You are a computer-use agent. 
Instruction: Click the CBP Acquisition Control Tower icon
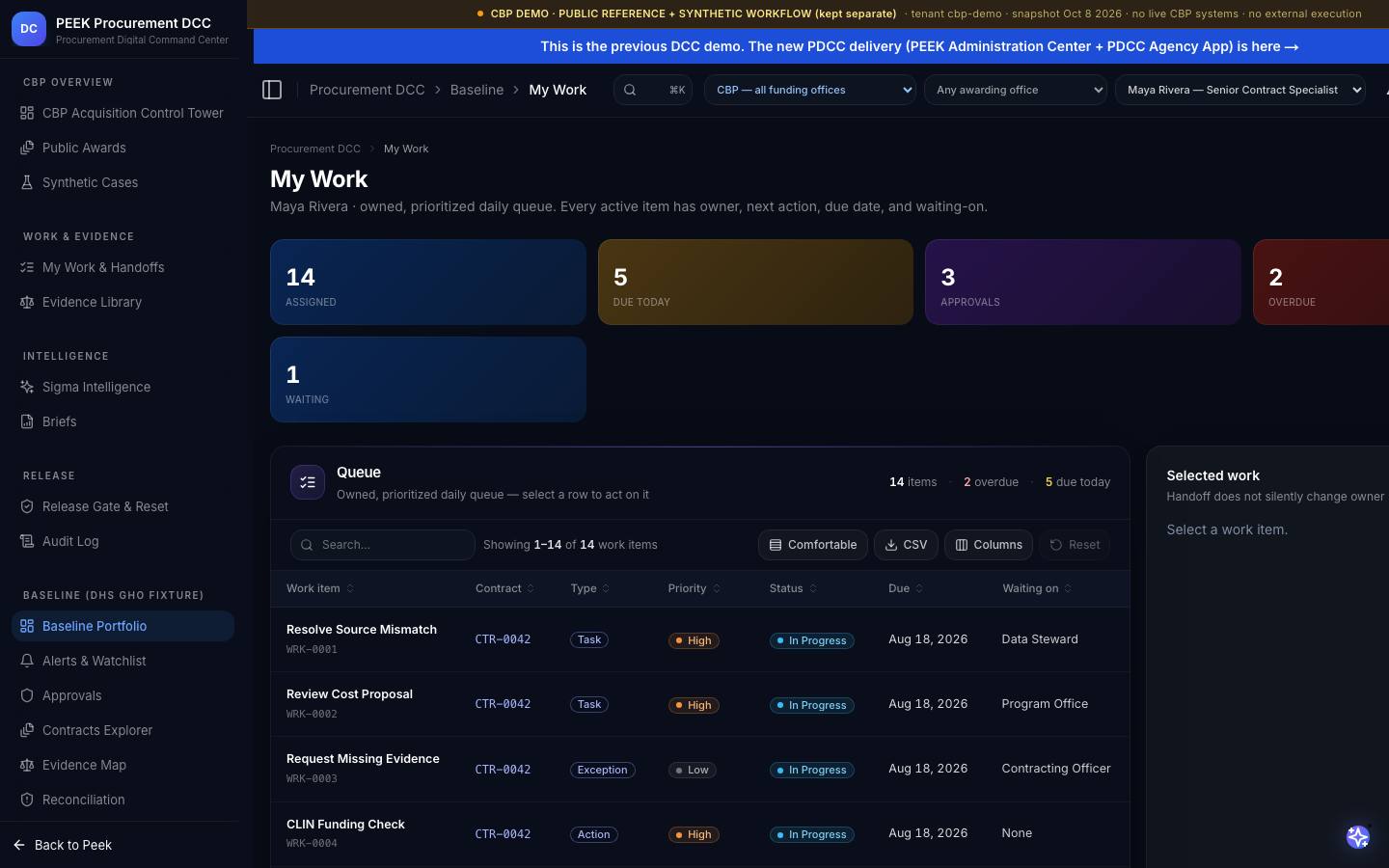pyautogui.click(x=27, y=113)
